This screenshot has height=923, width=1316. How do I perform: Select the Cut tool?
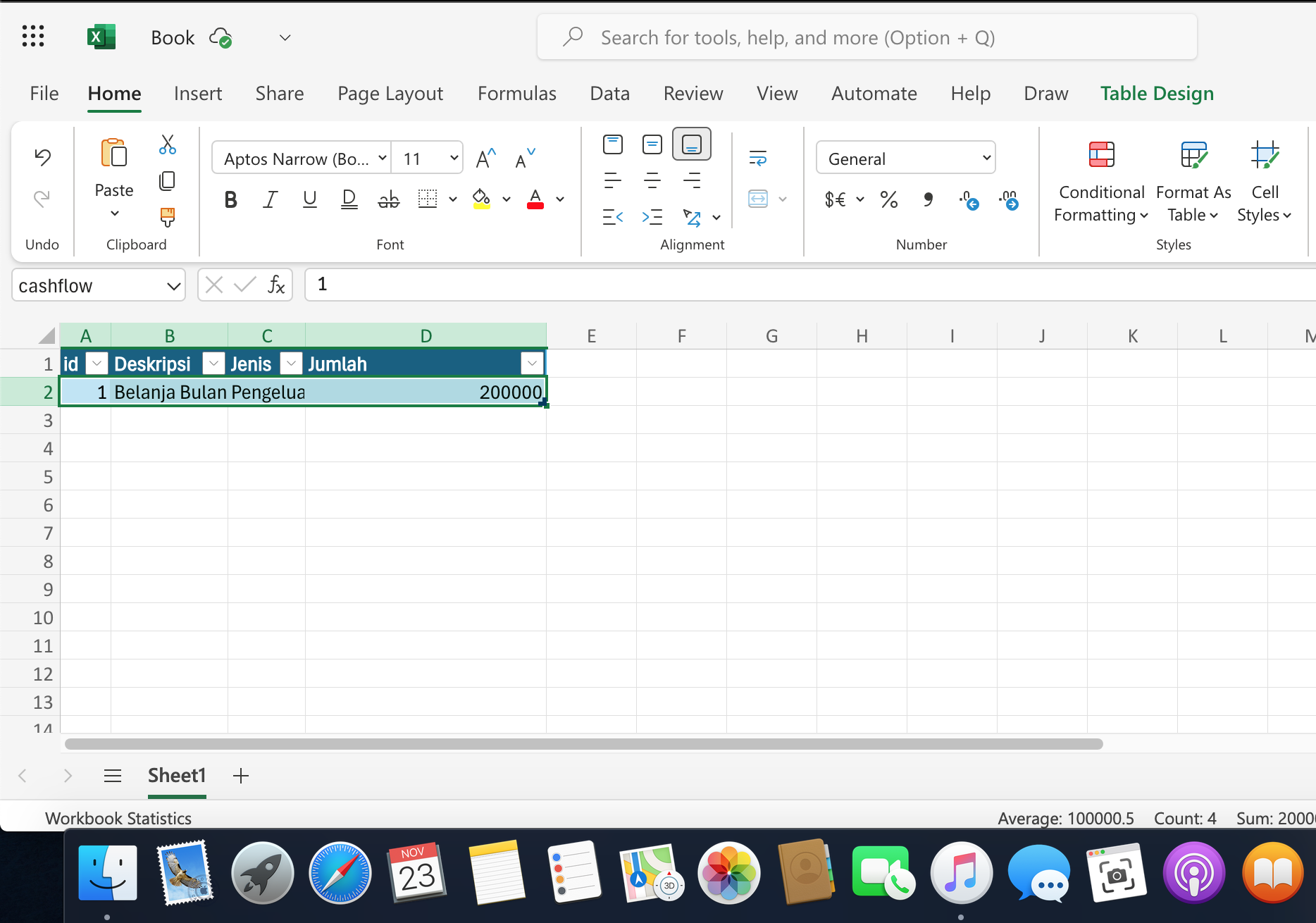tap(167, 144)
